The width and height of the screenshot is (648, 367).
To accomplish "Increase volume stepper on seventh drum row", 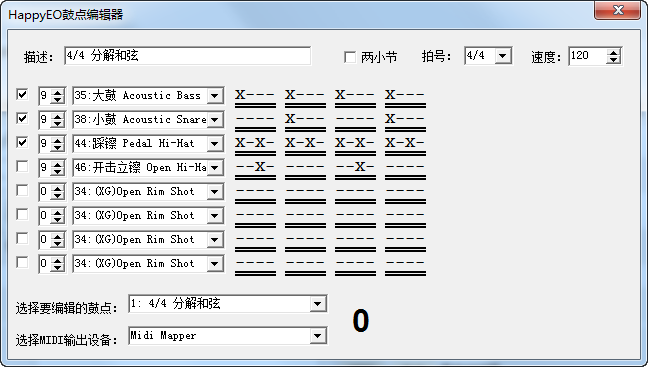I will point(57,236).
